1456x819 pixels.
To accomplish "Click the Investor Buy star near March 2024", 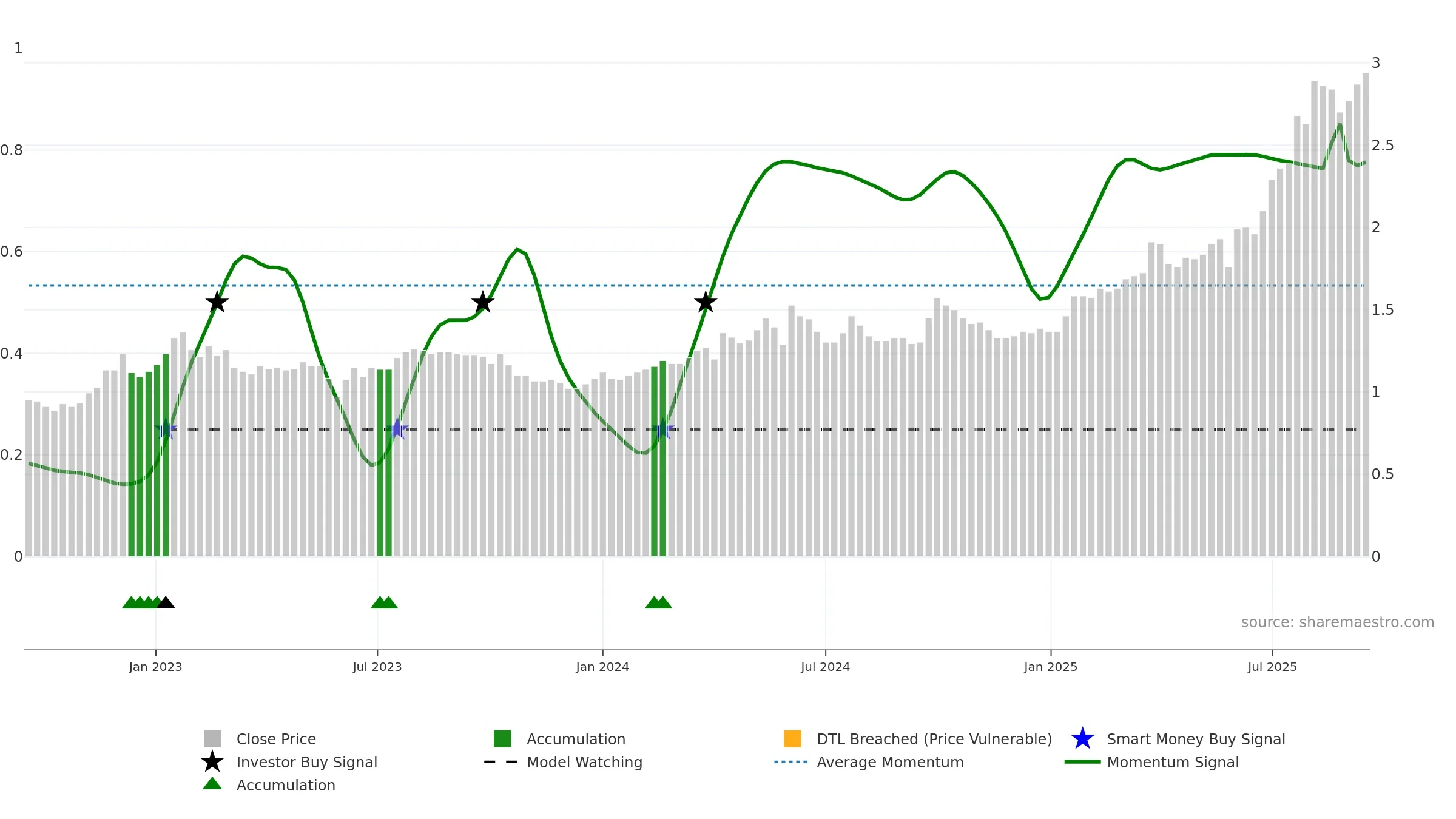I will 706,302.
